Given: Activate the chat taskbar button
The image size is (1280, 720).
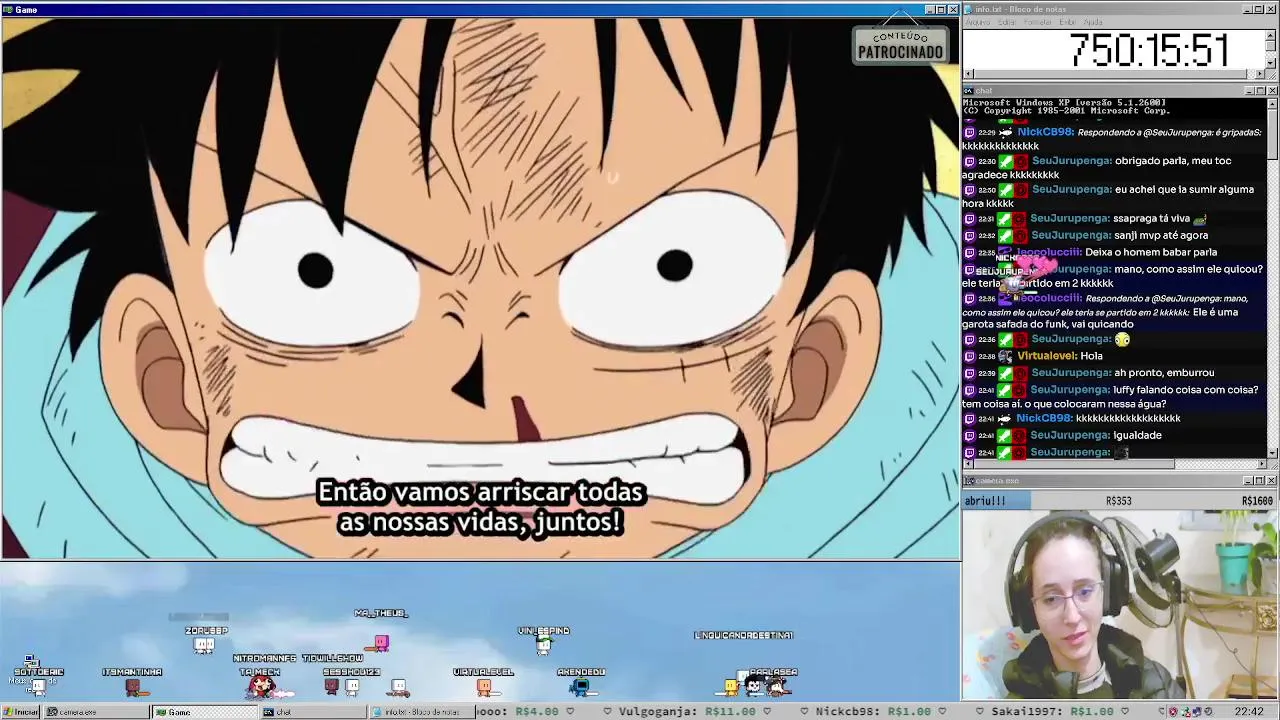Looking at the screenshot, I should tap(313, 712).
